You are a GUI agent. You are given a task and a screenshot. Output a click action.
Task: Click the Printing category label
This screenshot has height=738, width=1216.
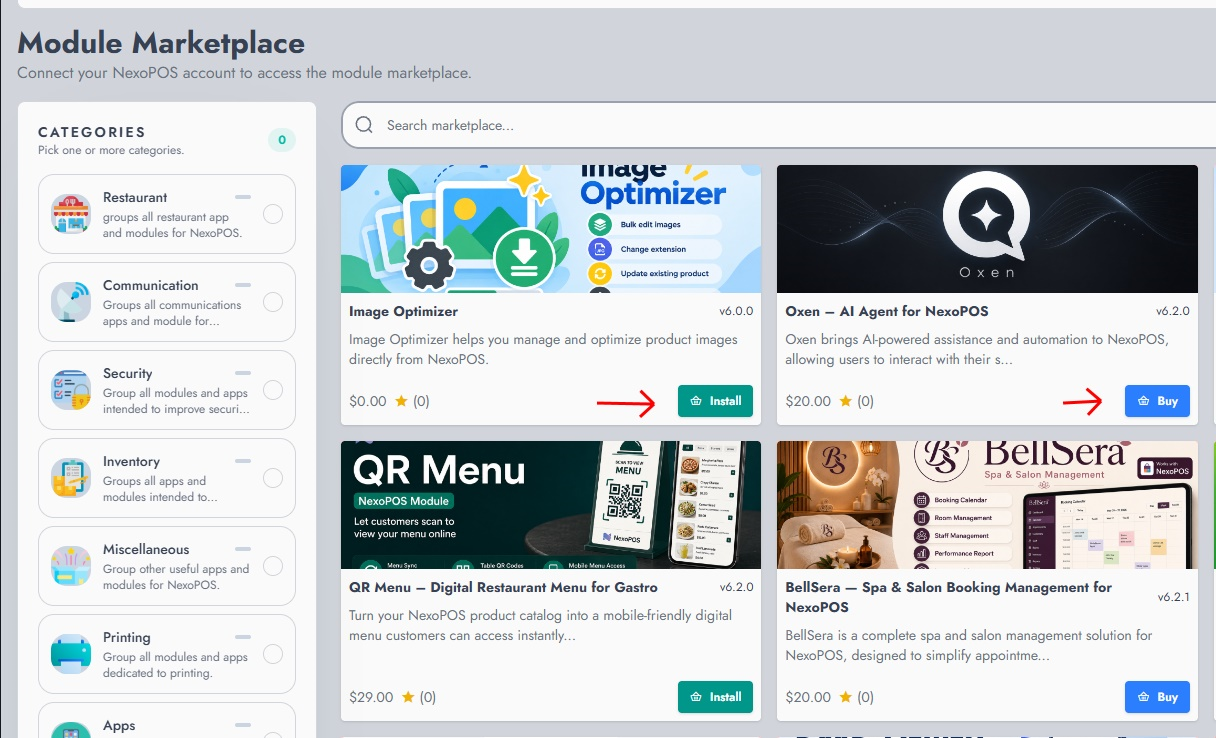[127, 638]
